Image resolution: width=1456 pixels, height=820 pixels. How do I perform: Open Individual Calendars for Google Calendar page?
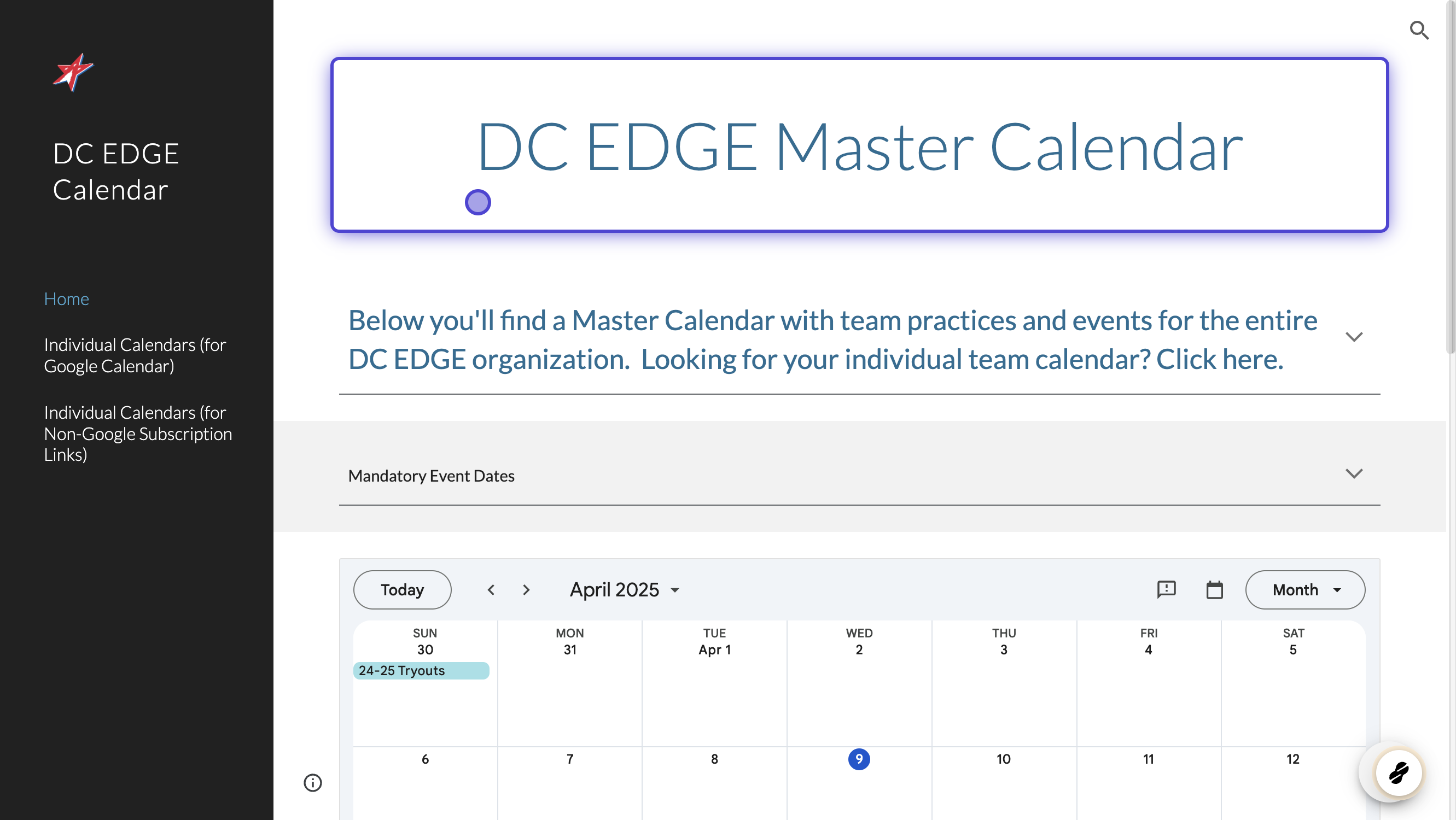[x=135, y=355]
